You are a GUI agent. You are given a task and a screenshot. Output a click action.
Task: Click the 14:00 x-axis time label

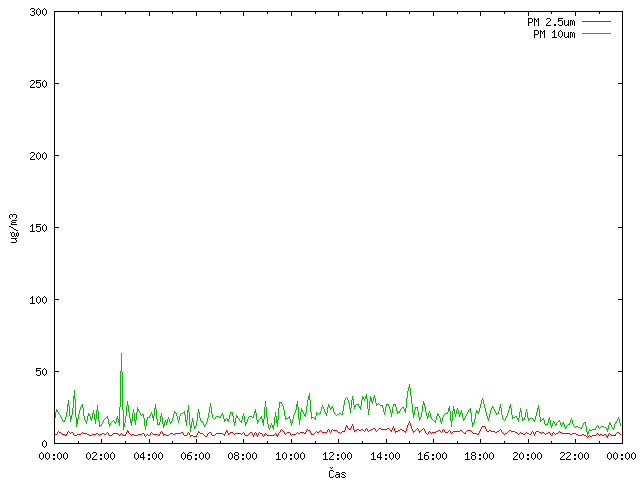385,456
